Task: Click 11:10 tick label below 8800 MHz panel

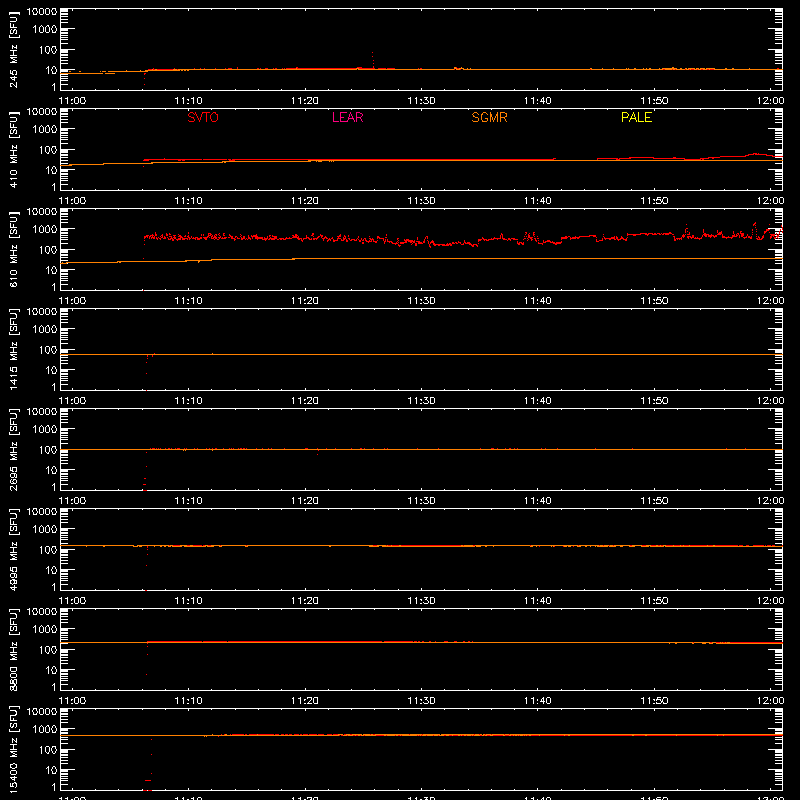Action: 188,701
